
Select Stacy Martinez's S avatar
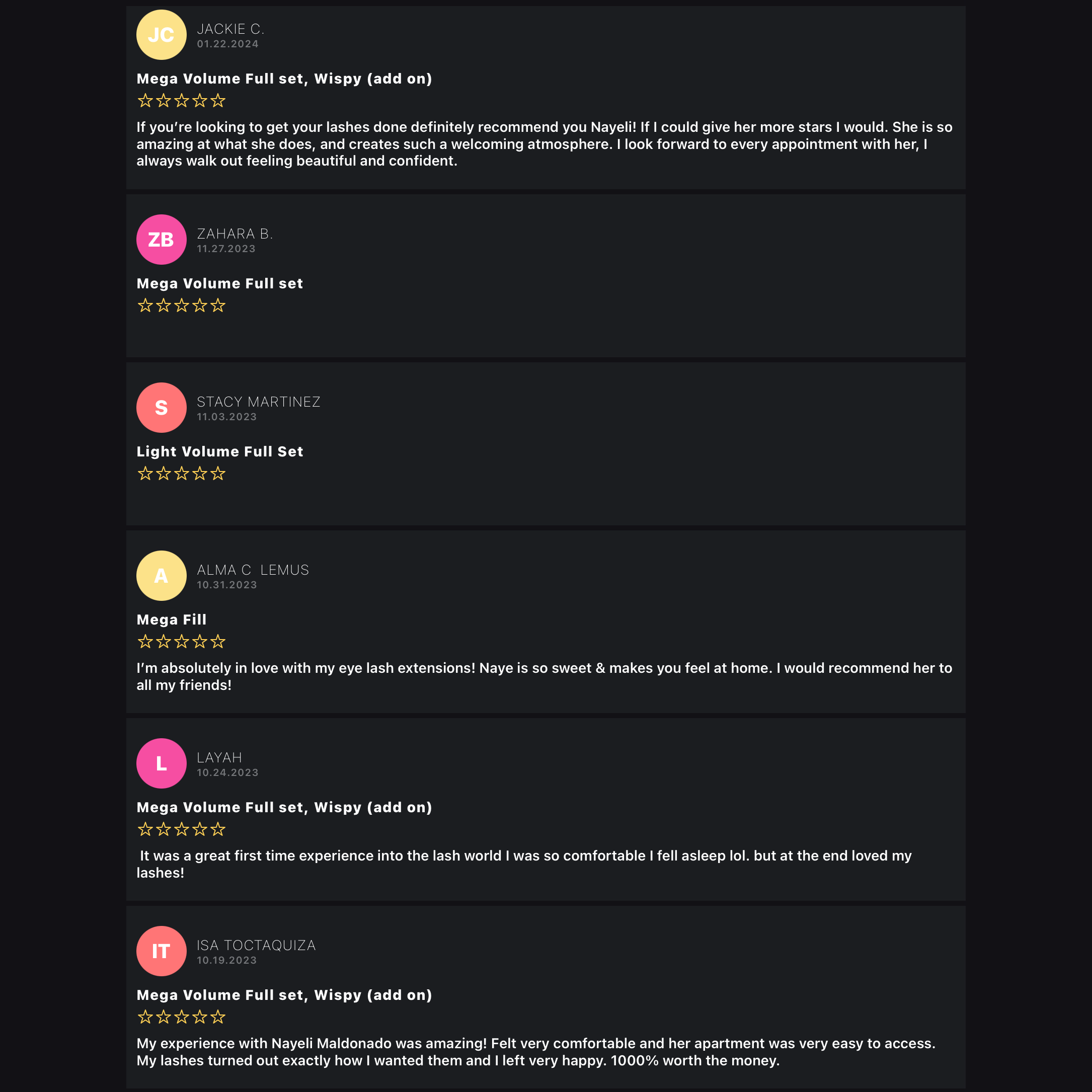161,408
